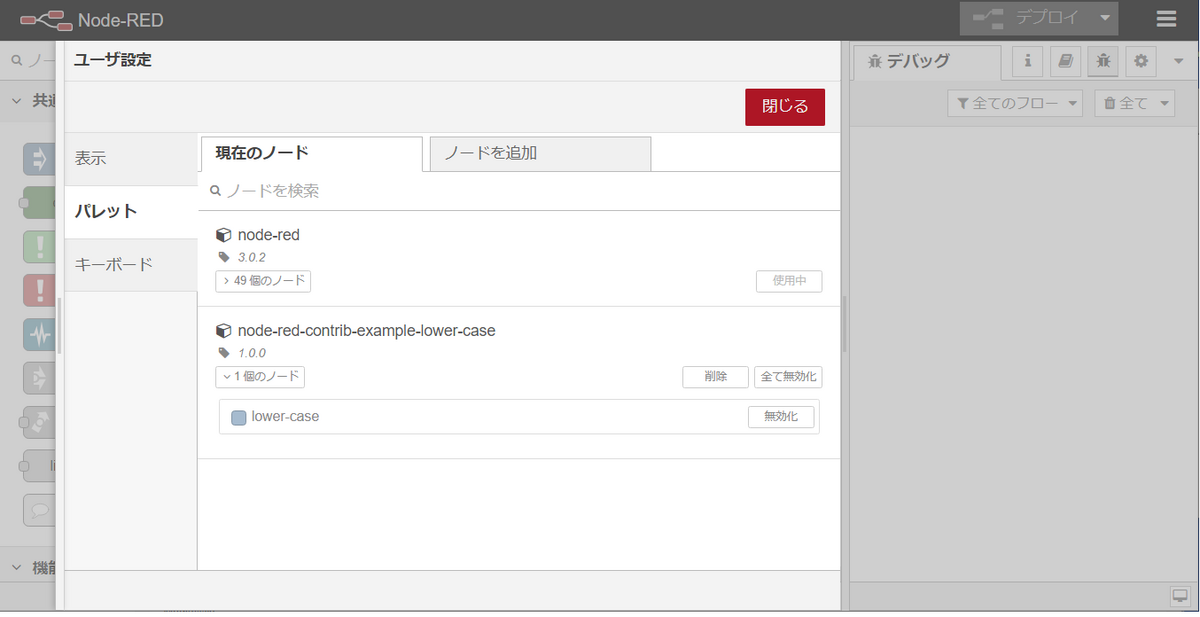
Task: Expand the 49 個のノード list
Action: coord(263,281)
